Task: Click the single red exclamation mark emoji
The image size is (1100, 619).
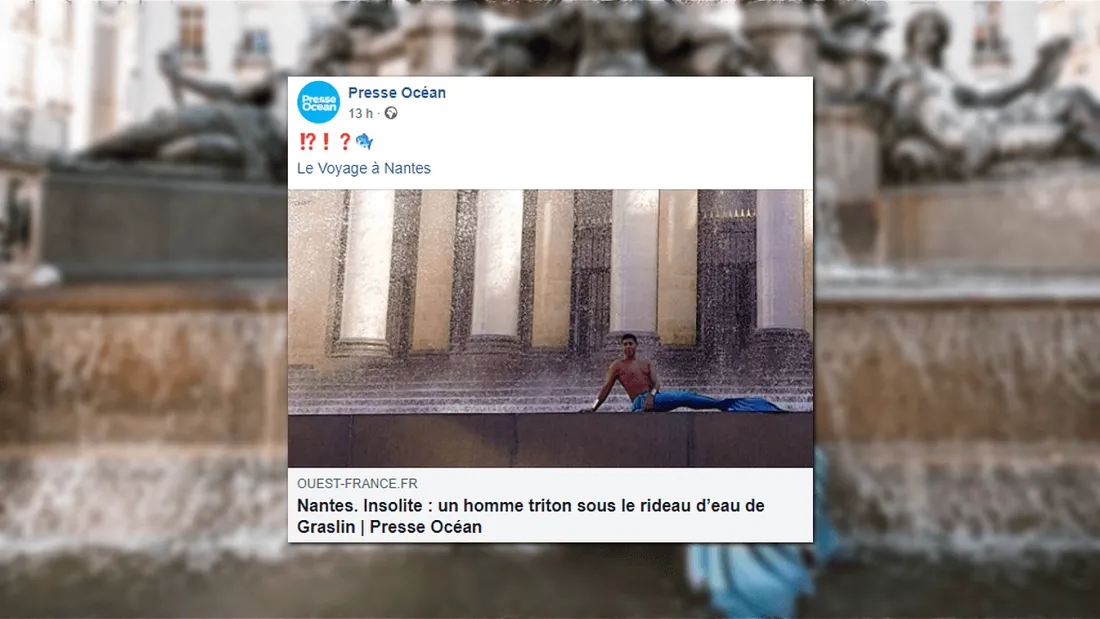Action: [x=326, y=142]
